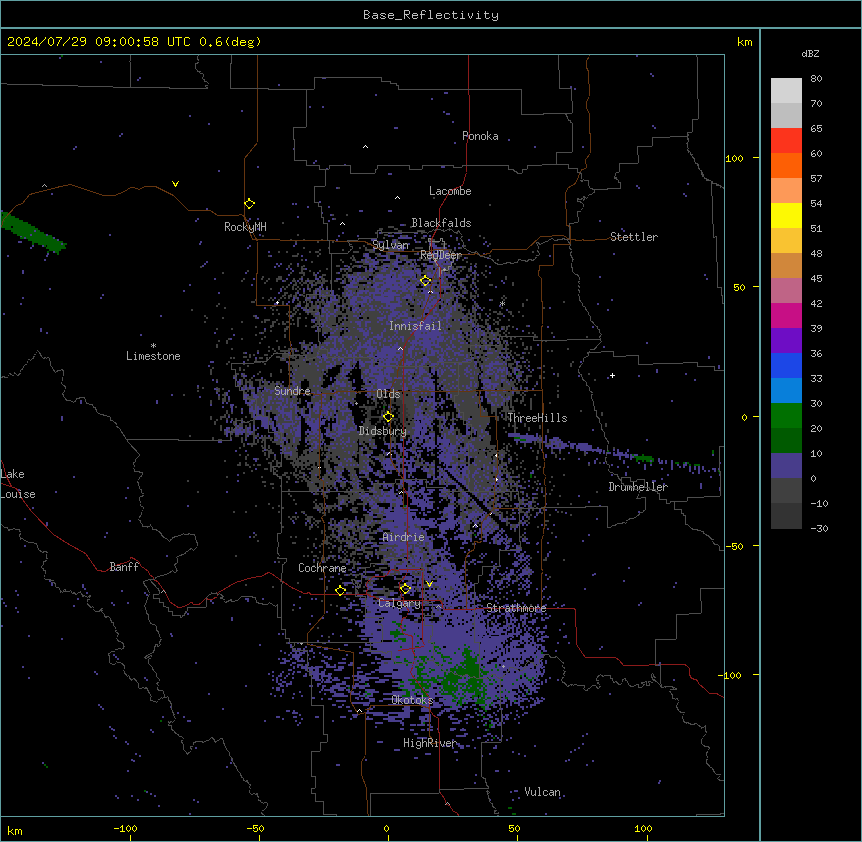
Task: Select the orange 57-60 dBZ legend swatch
Action: 786,166
